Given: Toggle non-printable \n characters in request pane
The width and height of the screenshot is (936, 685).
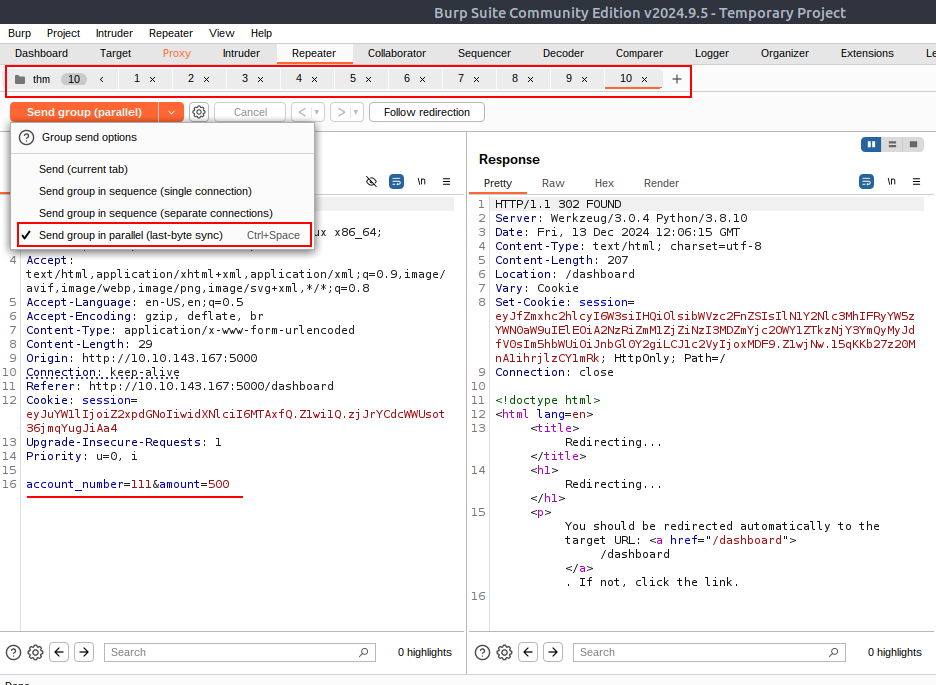Looking at the screenshot, I should (421, 181).
